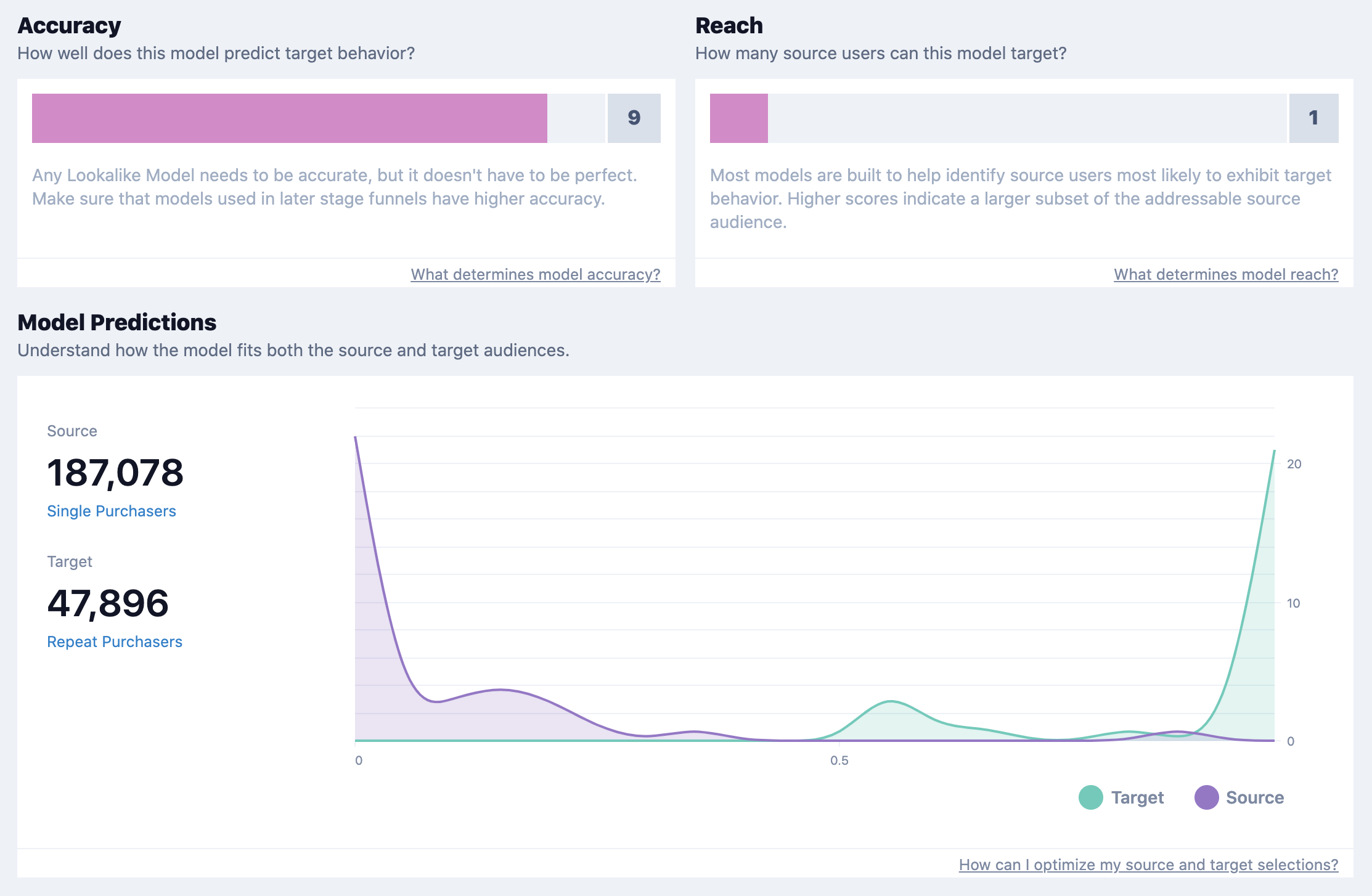Click the pink Accuracy score bar
This screenshot has width=1372, height=896.
(290, 118)
